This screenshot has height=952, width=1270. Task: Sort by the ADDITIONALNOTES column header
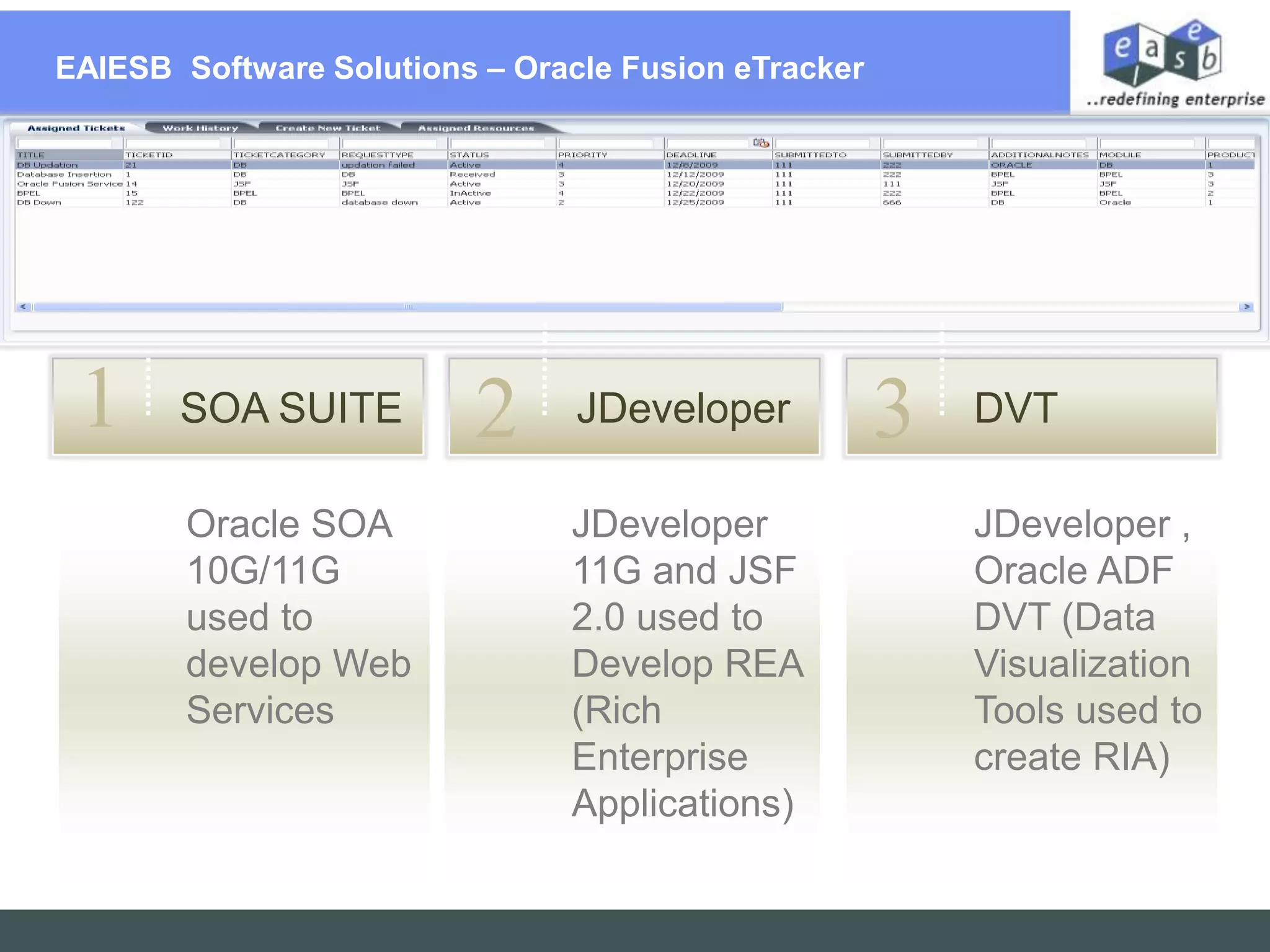[x=1043, y=155]
